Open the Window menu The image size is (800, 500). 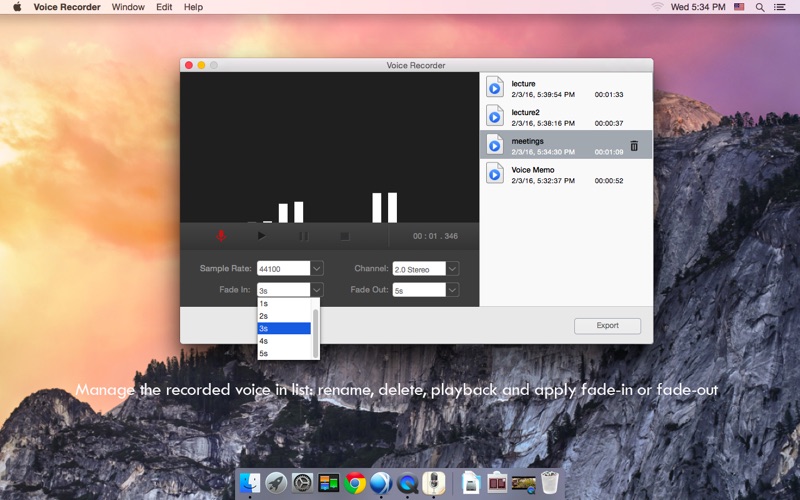click(128, 7)
